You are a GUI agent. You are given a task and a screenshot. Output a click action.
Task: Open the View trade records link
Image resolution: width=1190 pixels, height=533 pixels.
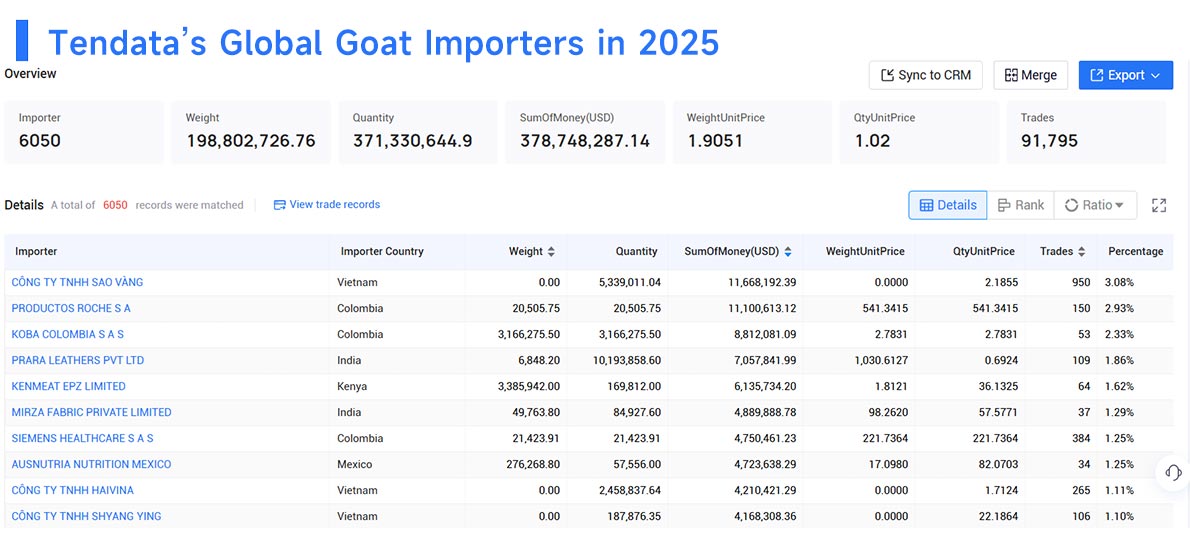[326, 204]
